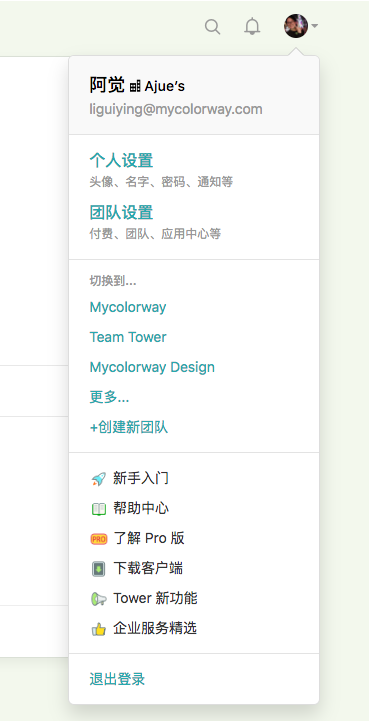Click the download icon for 下载客户端

click(98, 569)
